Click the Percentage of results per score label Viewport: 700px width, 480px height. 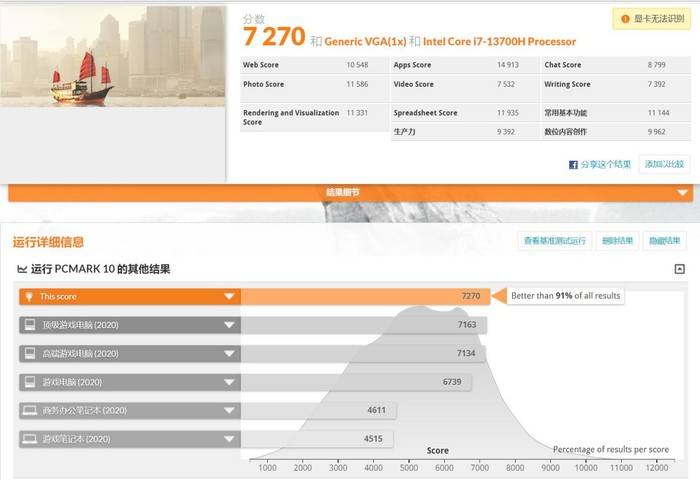[x=611, y=450]
